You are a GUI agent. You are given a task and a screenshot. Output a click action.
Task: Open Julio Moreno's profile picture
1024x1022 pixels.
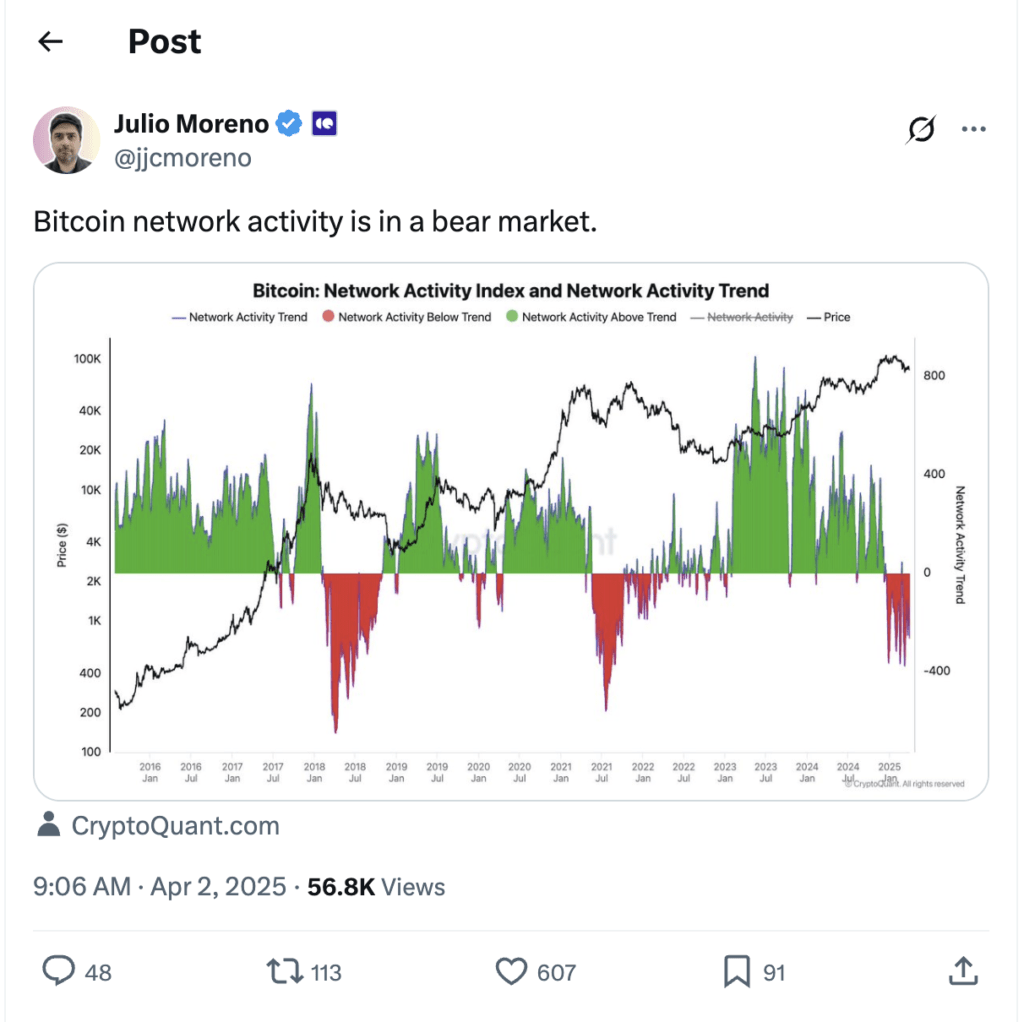pyautogui.click(x=67, y=140)
